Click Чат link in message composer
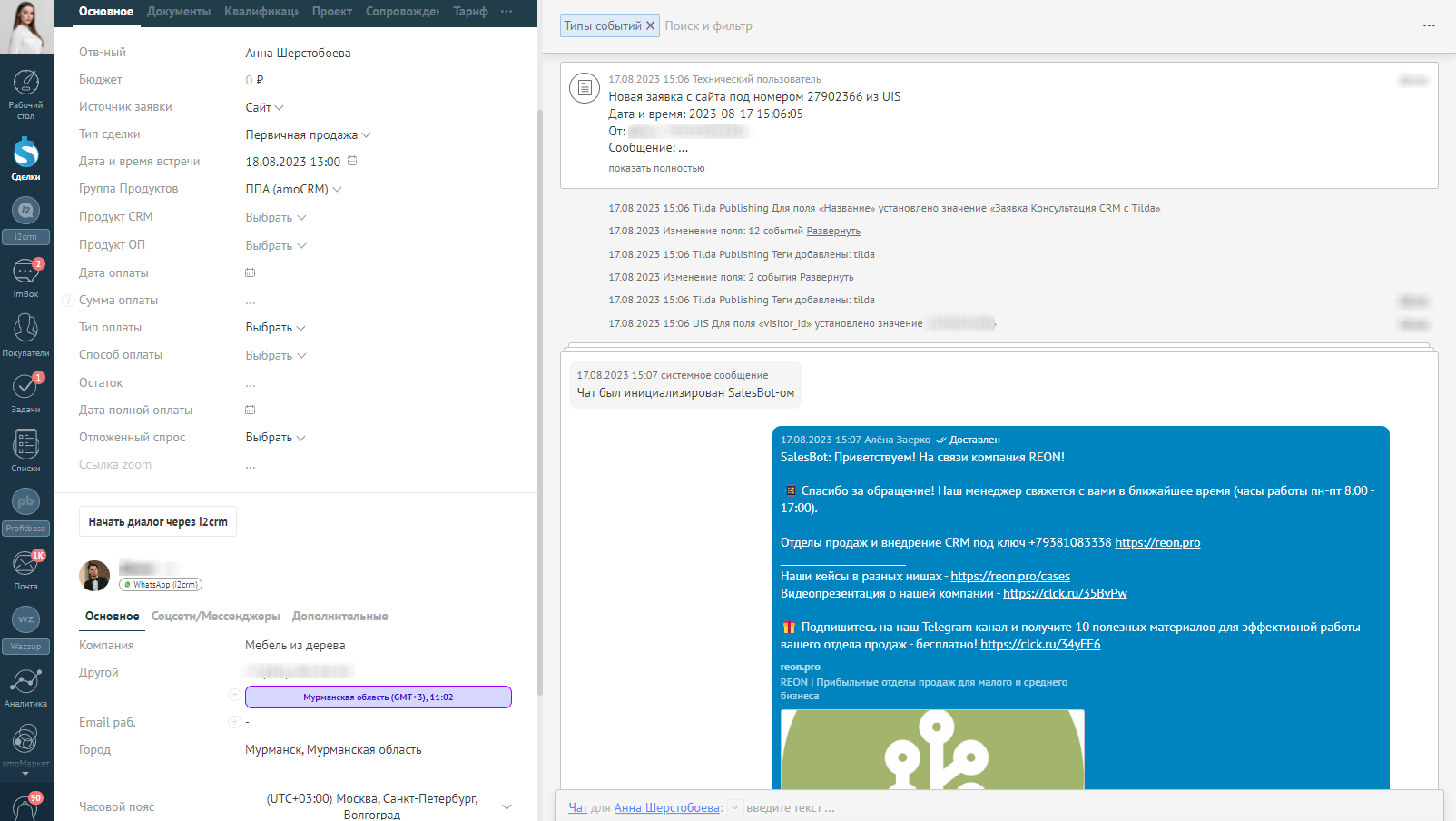Screen dimensions: 1456x821 pos(578,807)
